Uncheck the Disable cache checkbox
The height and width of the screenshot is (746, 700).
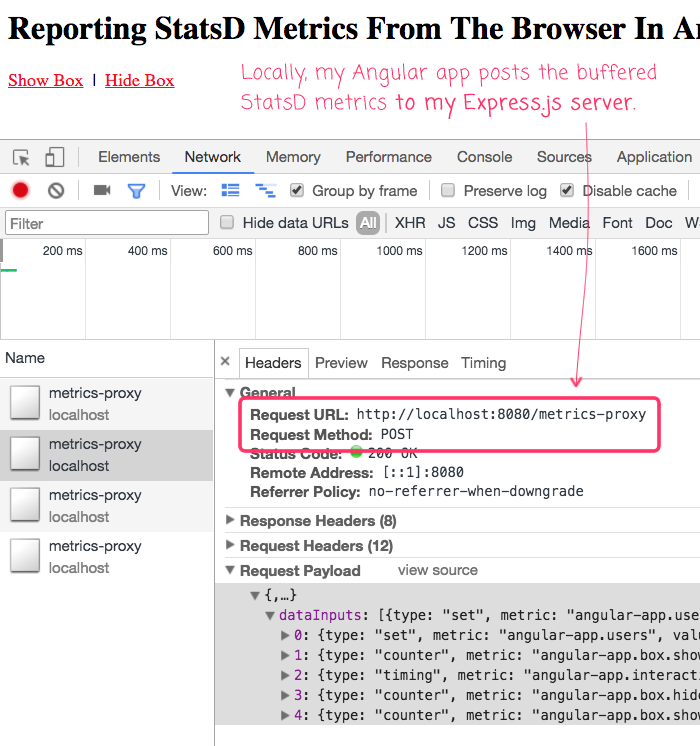pos(567,190)
